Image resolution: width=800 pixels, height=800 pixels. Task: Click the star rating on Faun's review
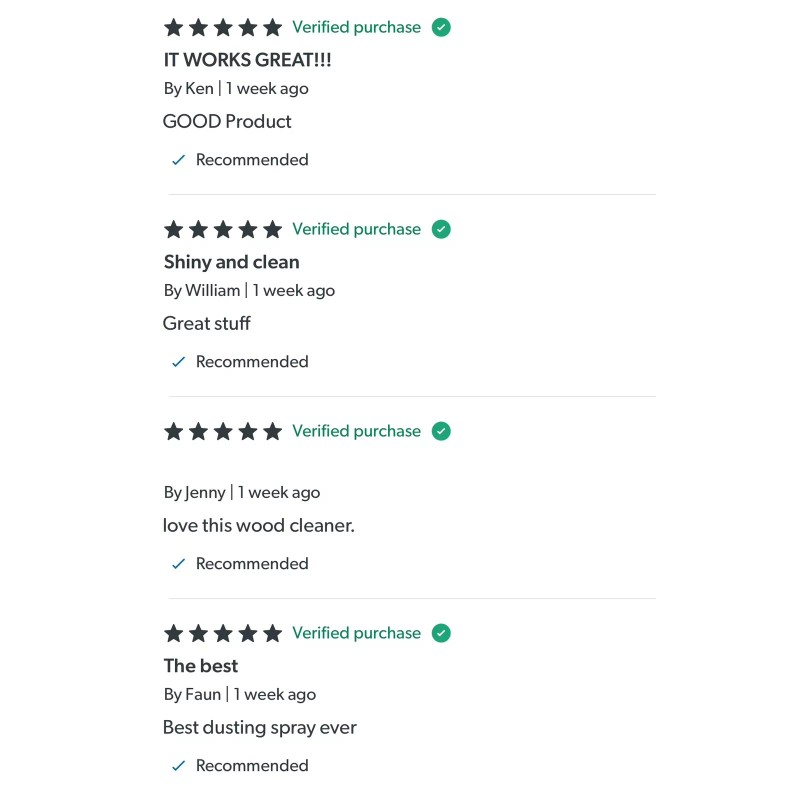pos(223,634)
